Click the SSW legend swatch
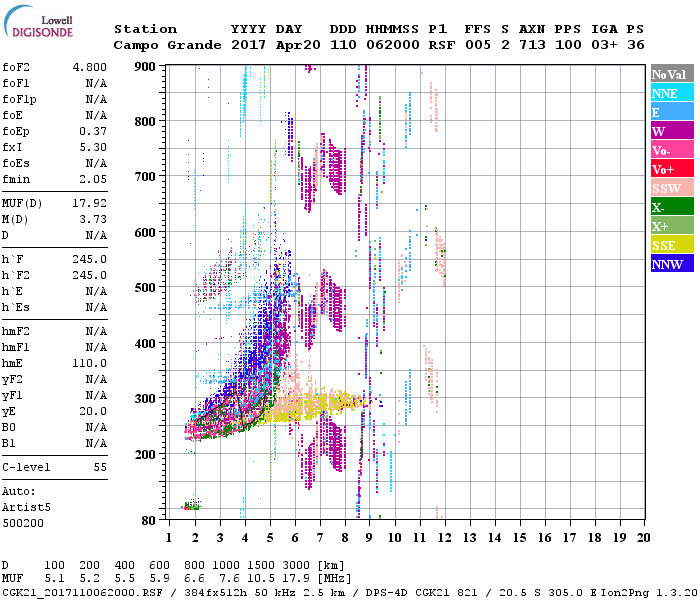700x600 pixels. (670, 188)
